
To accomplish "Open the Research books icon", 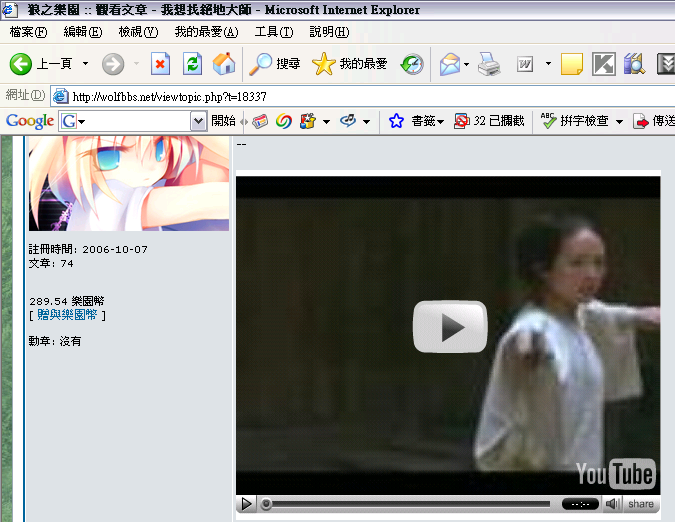I will coord(634,64).
